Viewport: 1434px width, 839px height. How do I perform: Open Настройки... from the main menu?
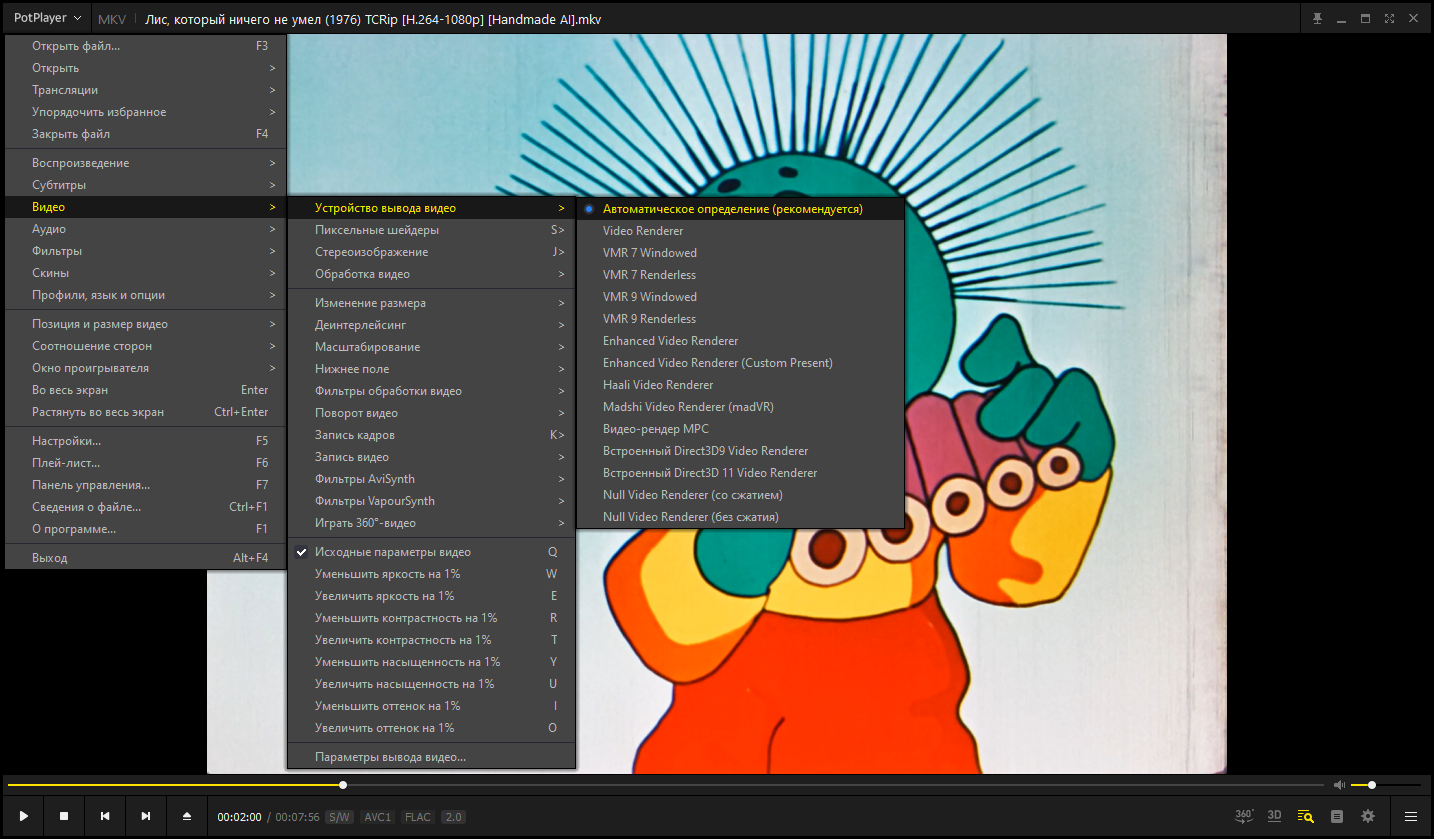(x=66, y=441)
